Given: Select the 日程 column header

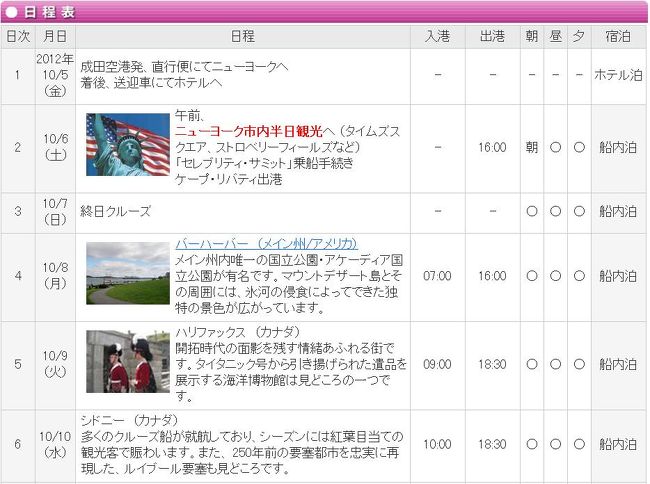Looking at the screenshot, I should (x=243, y=36).
